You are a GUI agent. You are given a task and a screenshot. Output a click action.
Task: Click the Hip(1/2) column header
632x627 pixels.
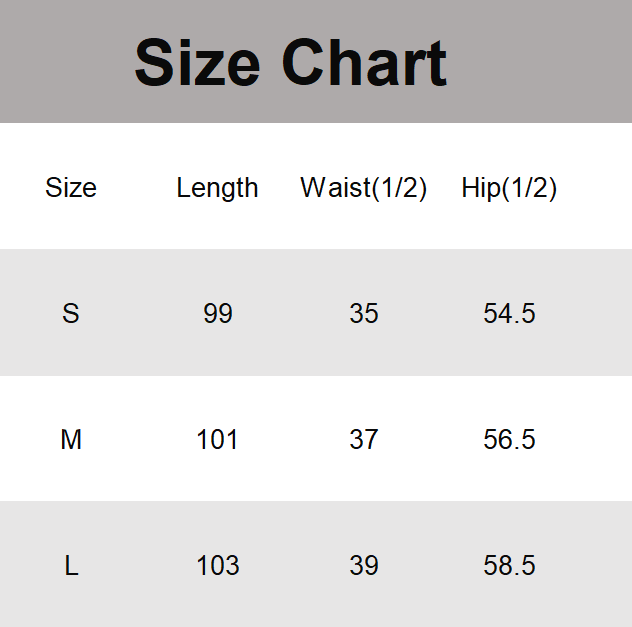coord(509,188)
